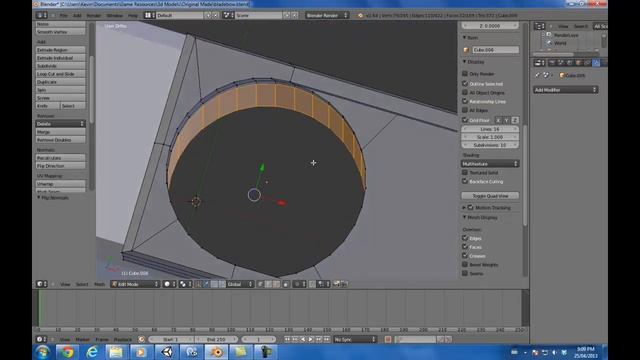Open the Help menu
This screenshot has width=640, height=360.
(133, 15)
